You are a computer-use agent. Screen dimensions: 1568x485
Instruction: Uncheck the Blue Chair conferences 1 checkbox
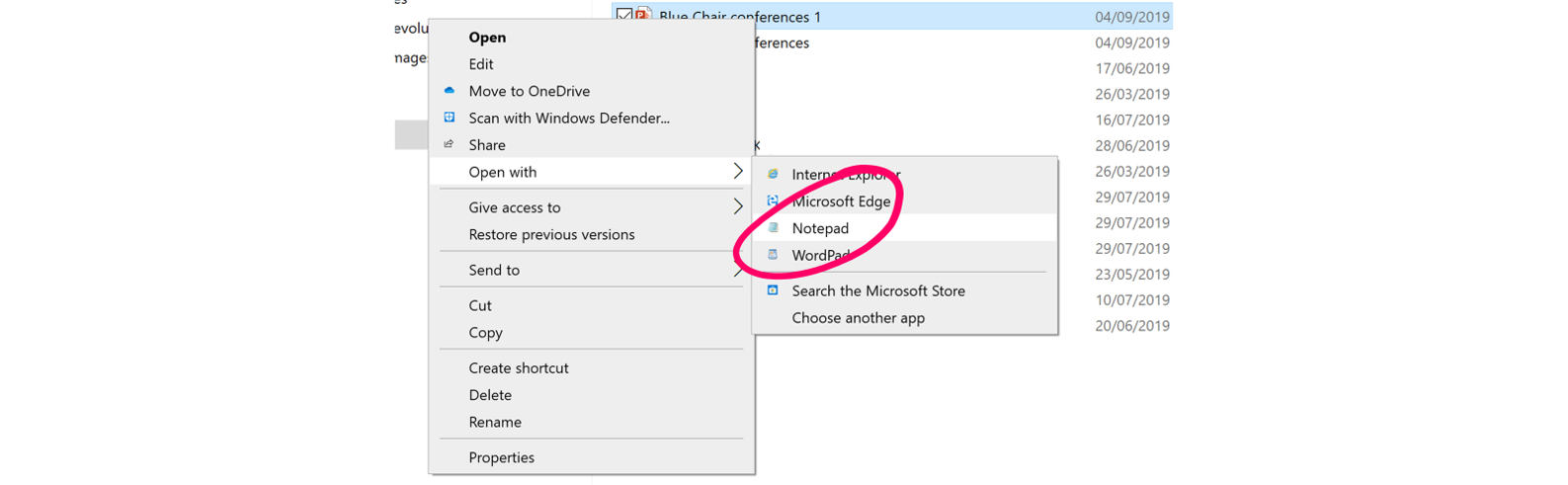point(623,16)
